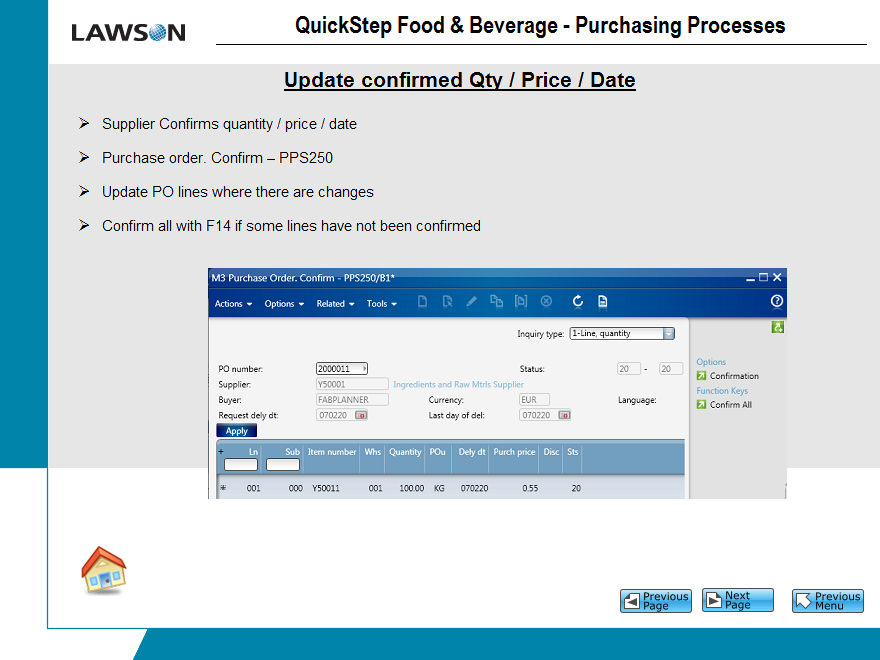This screenshot has height=660, width=880.
Task: Open the Related menu dropdown
Action: tap(335, 304)
